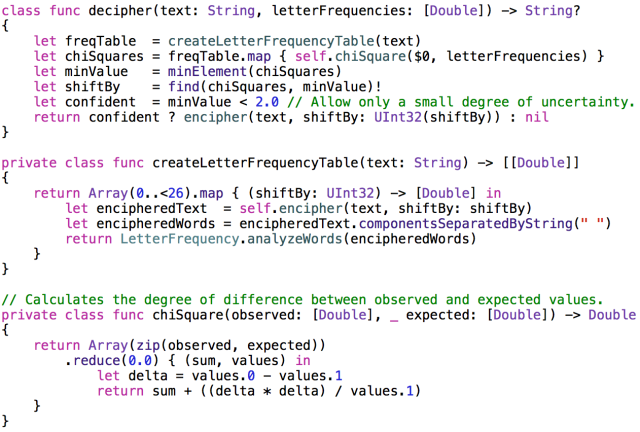Click the decipher function name in its declaration

pyautogui.click(x=118, y=9)
